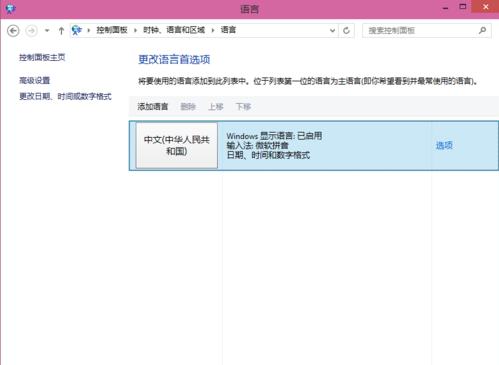Maximize the 语言 window
The image size is (499, 365).
tap(463, 7)
